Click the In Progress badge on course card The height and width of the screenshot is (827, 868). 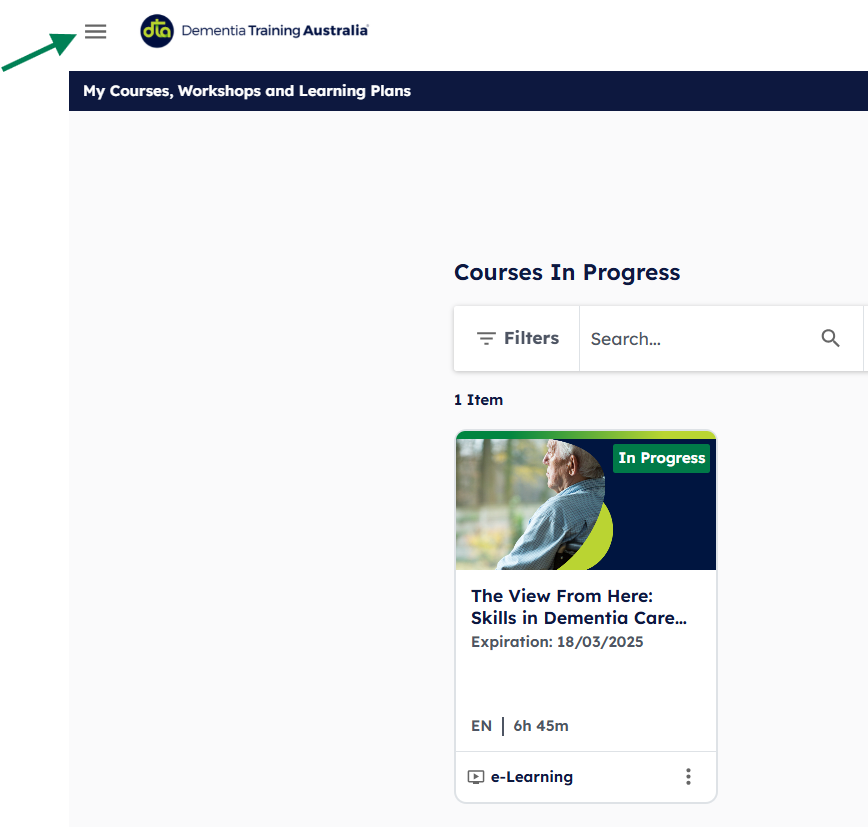click(661, 458)
